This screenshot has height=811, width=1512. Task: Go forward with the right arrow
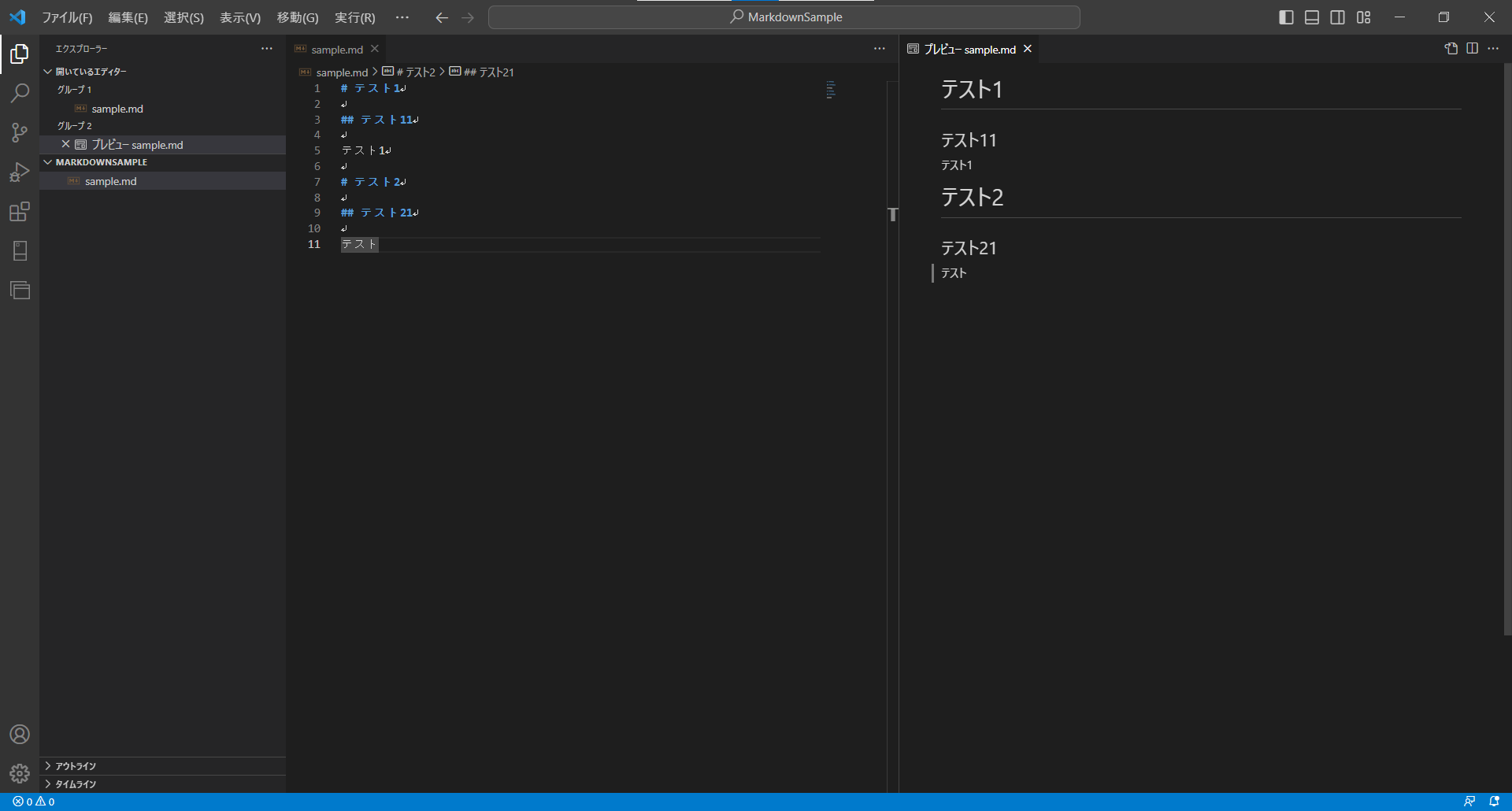point(468,17)
